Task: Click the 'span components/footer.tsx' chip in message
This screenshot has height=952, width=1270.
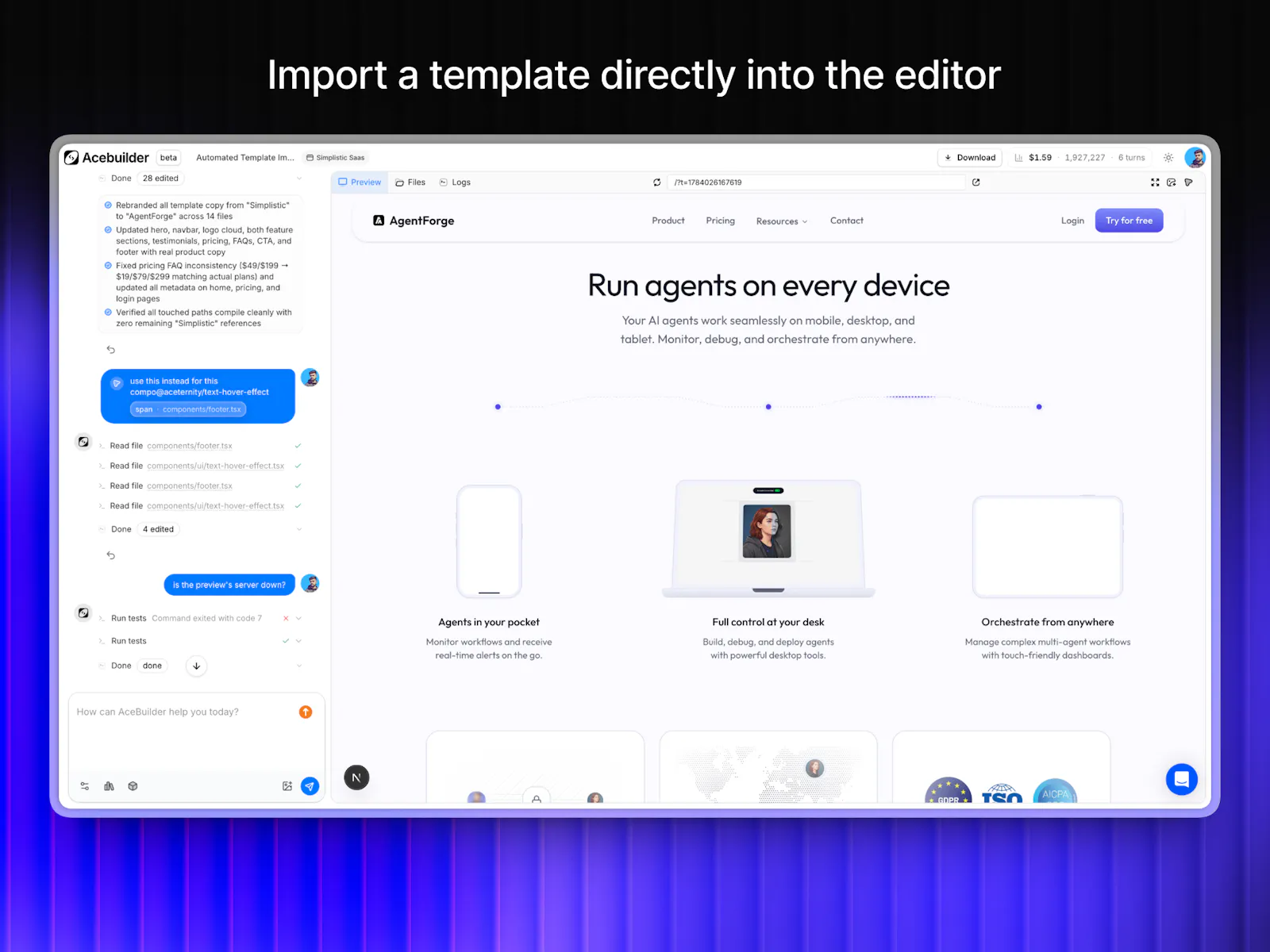Action: (x=188, y=409)
